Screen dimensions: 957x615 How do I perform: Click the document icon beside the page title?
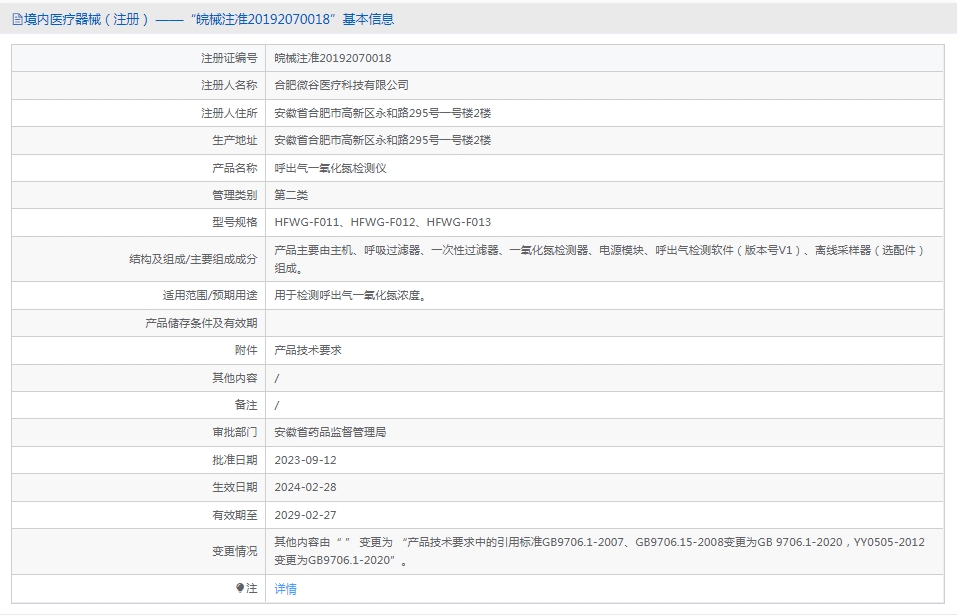[17, 20]
